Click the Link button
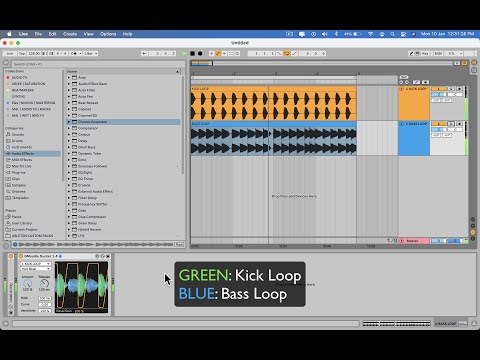This screenshot has width=480, height=360. (x=10, y=53)
